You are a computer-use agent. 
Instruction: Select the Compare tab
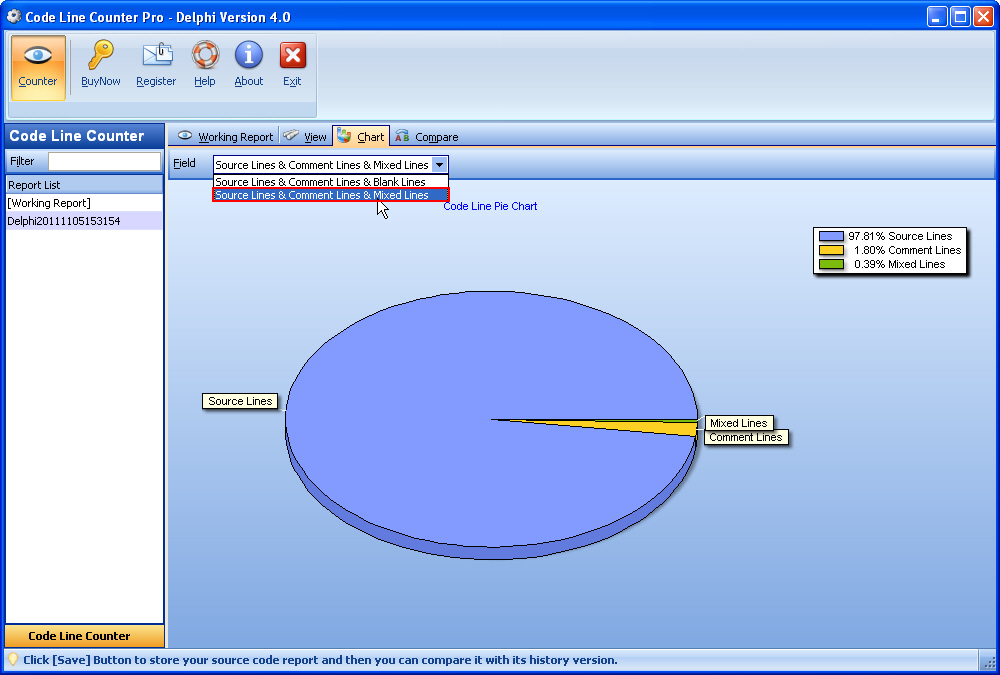pos(427,137)
